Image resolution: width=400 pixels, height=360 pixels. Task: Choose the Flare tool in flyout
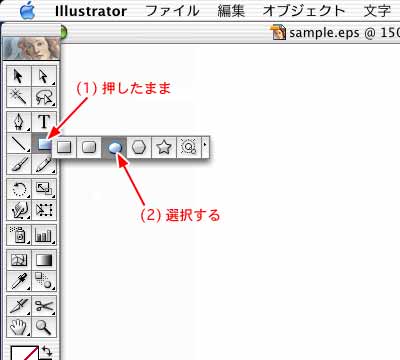click(x=189, y=147)
